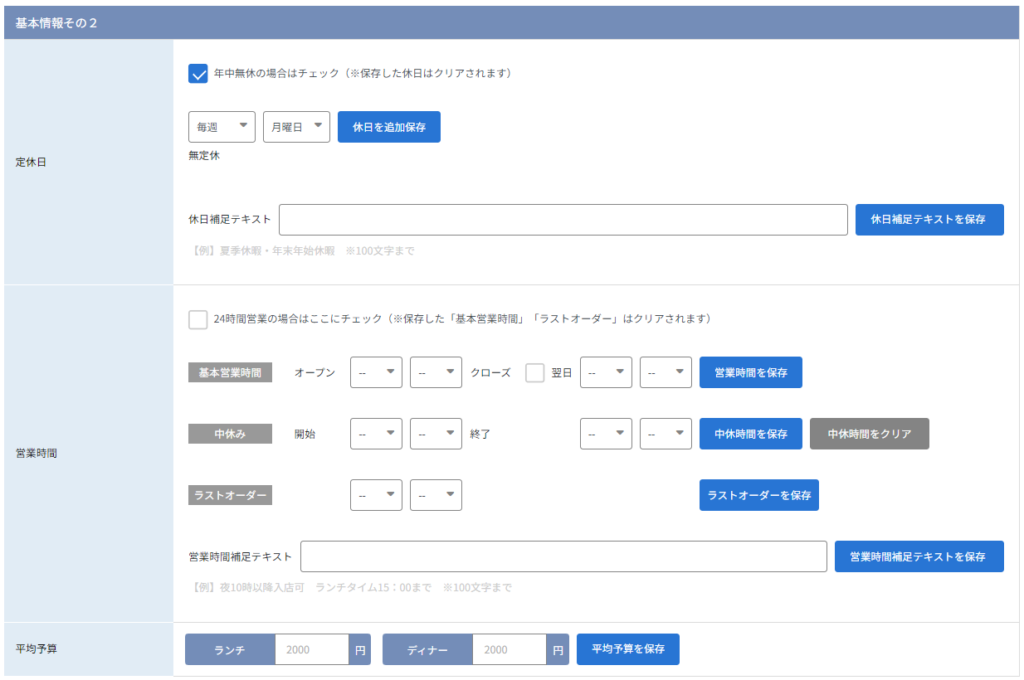
Task: Open the 中休み 開始 hour dropdown
Action: (x=376, y=434)
